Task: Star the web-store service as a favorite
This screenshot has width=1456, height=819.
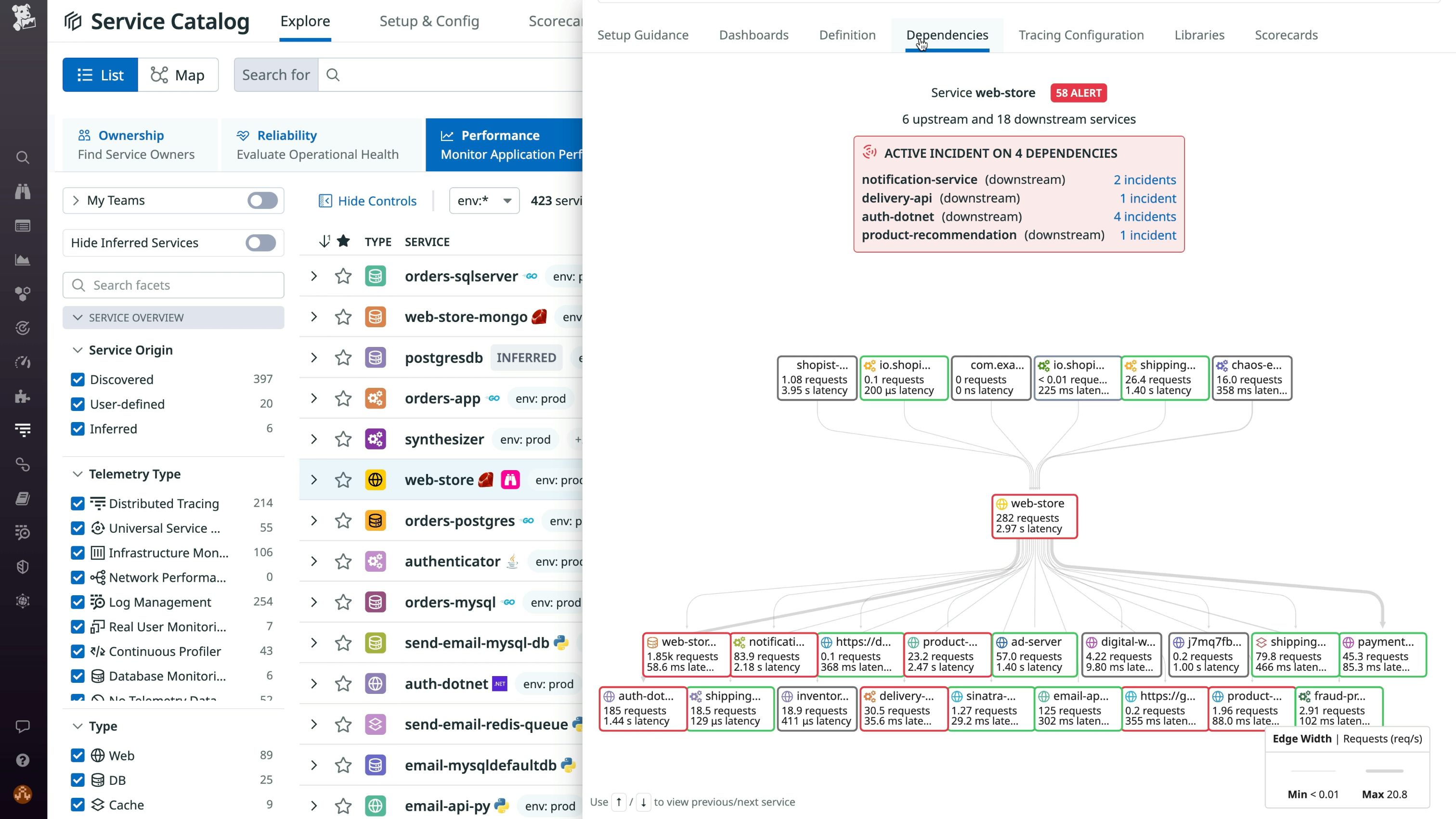Action: click(343, 480)
